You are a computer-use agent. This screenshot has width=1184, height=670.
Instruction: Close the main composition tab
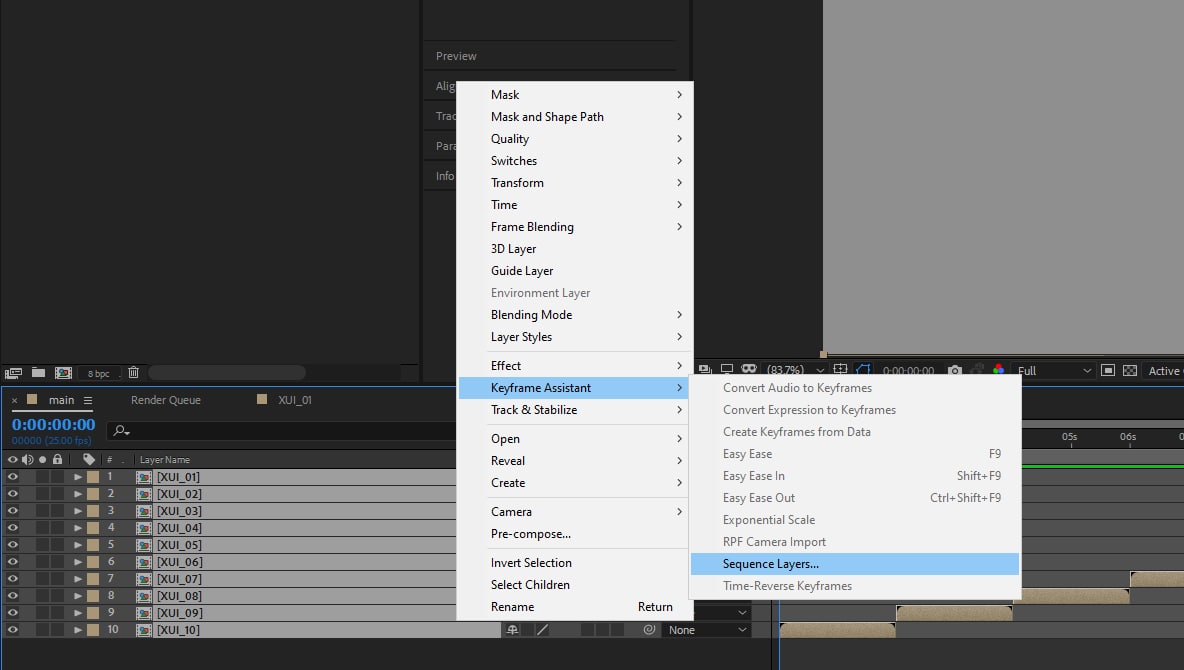(x=14, y=400)
